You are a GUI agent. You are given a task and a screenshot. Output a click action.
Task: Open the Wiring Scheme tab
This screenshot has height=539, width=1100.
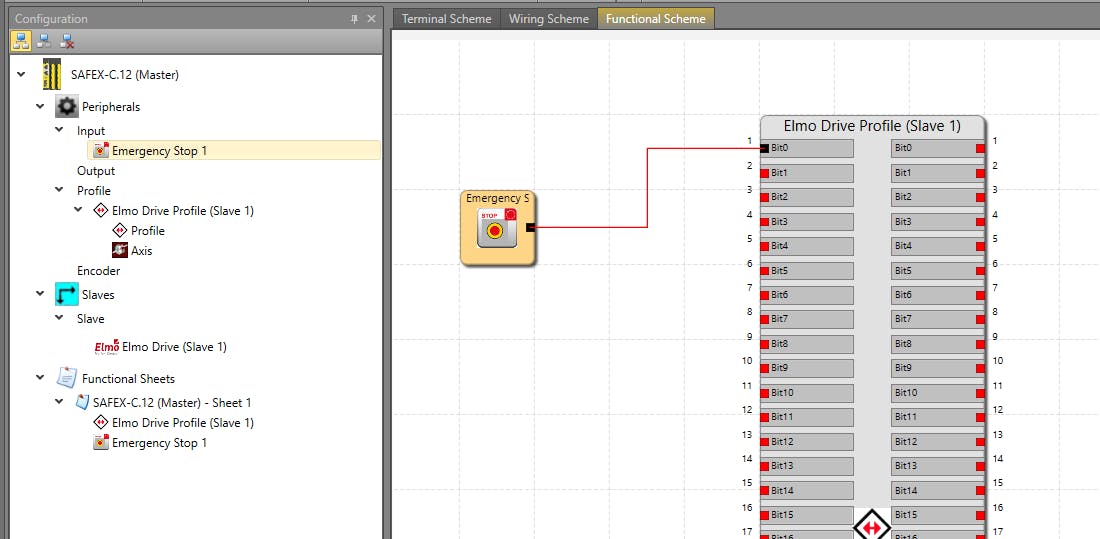[548, 19]
